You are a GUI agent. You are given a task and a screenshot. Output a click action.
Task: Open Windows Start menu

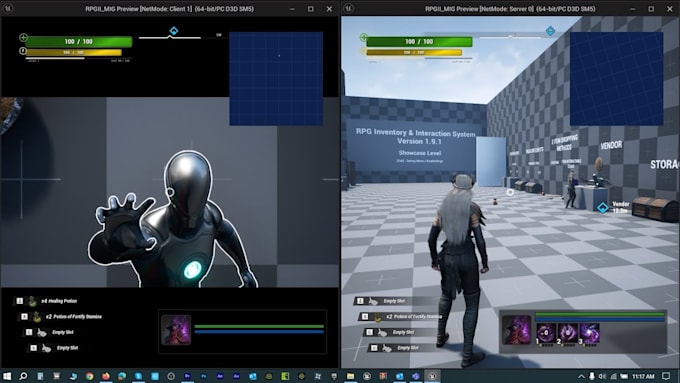click(x=7, y=376)
